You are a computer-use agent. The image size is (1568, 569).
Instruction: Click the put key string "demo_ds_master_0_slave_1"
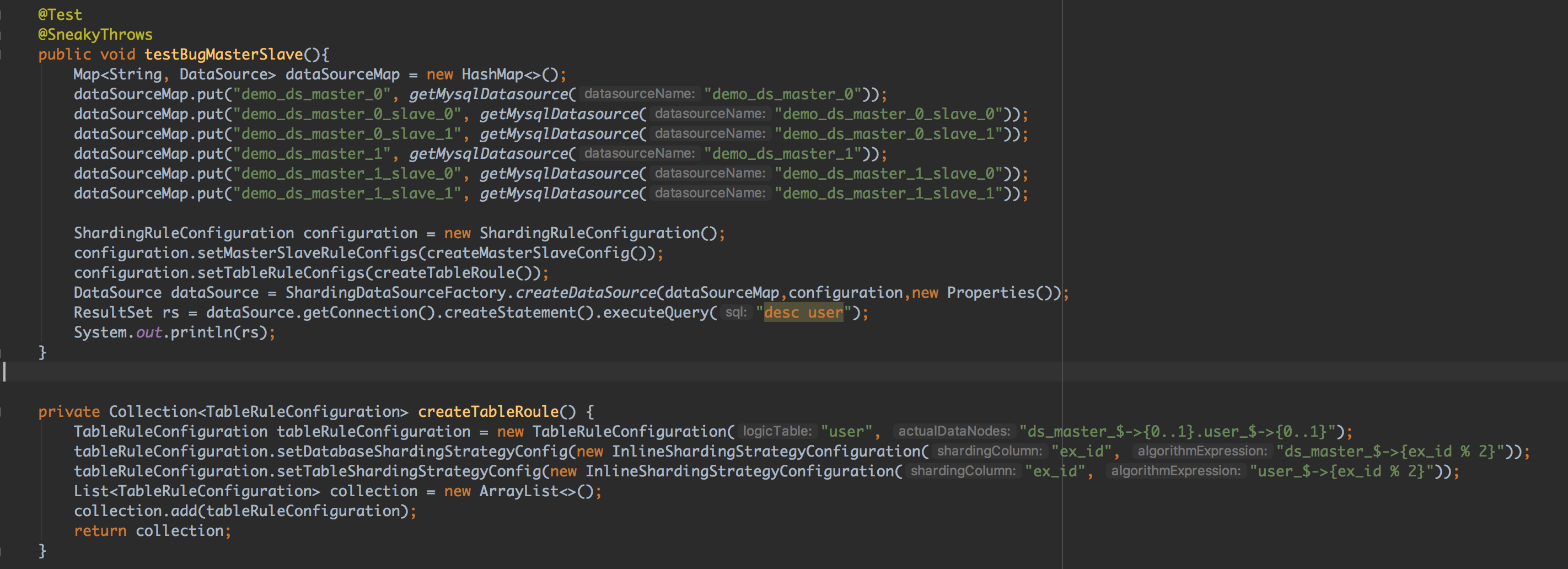[x=347, y=134]
